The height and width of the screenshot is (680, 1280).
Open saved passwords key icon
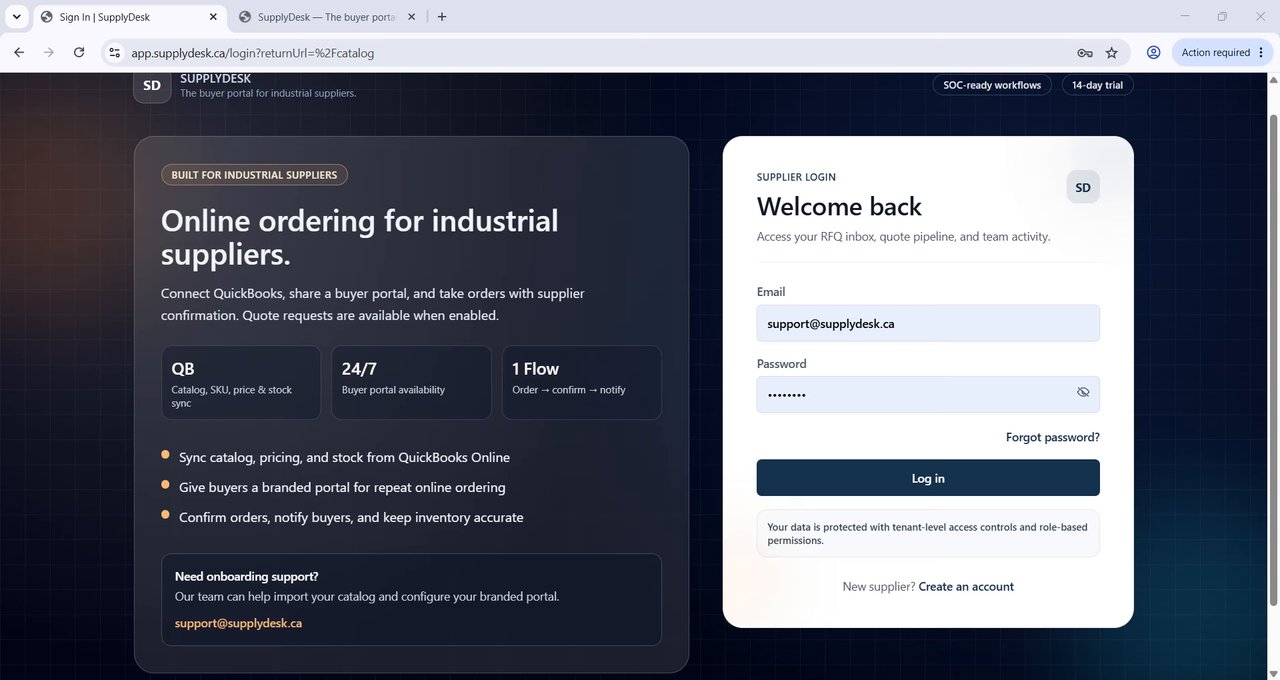[x=1084, y=53]
